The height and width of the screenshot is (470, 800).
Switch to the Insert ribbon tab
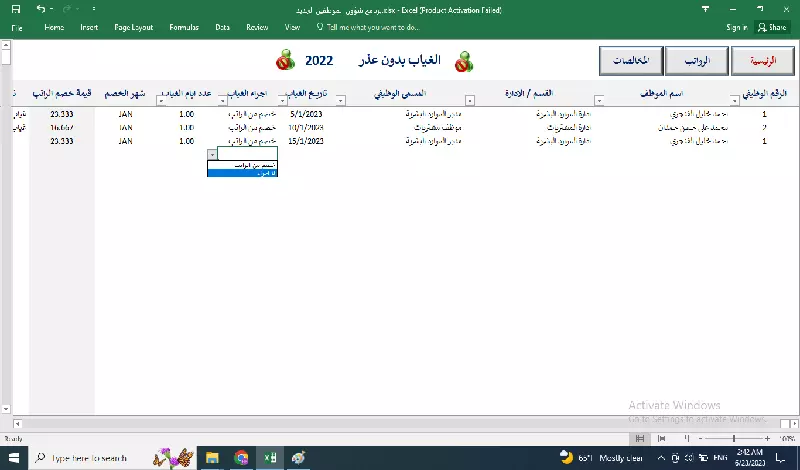tap(89, 27)
